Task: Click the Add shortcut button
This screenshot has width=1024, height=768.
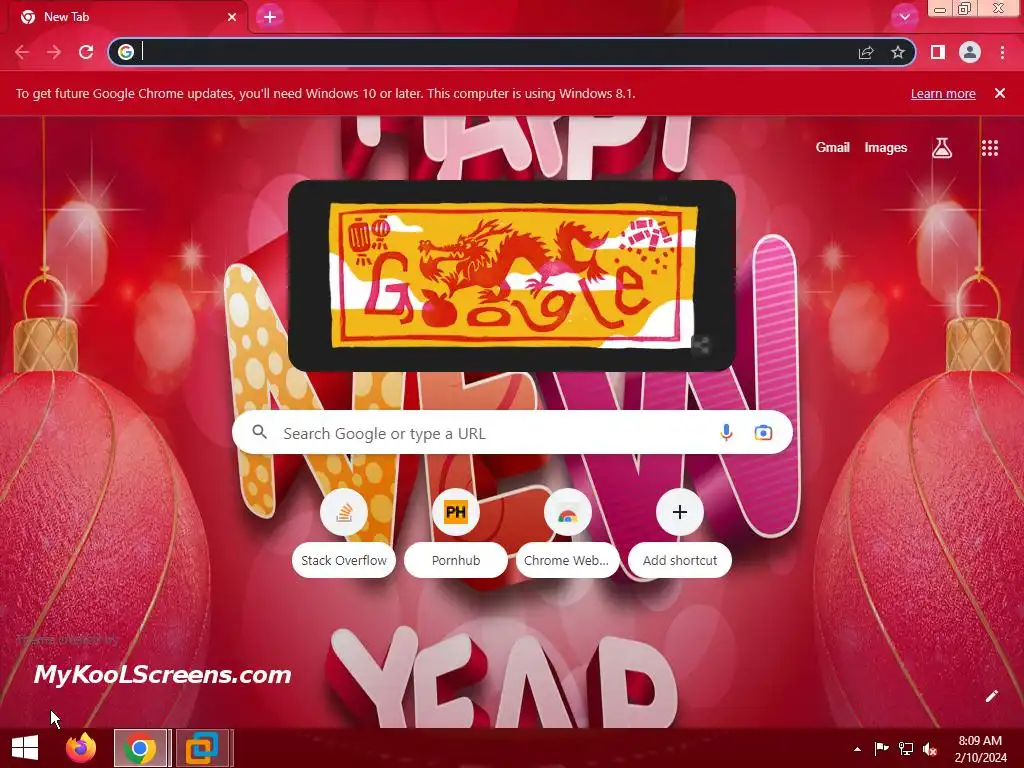Action: point(680,532)
